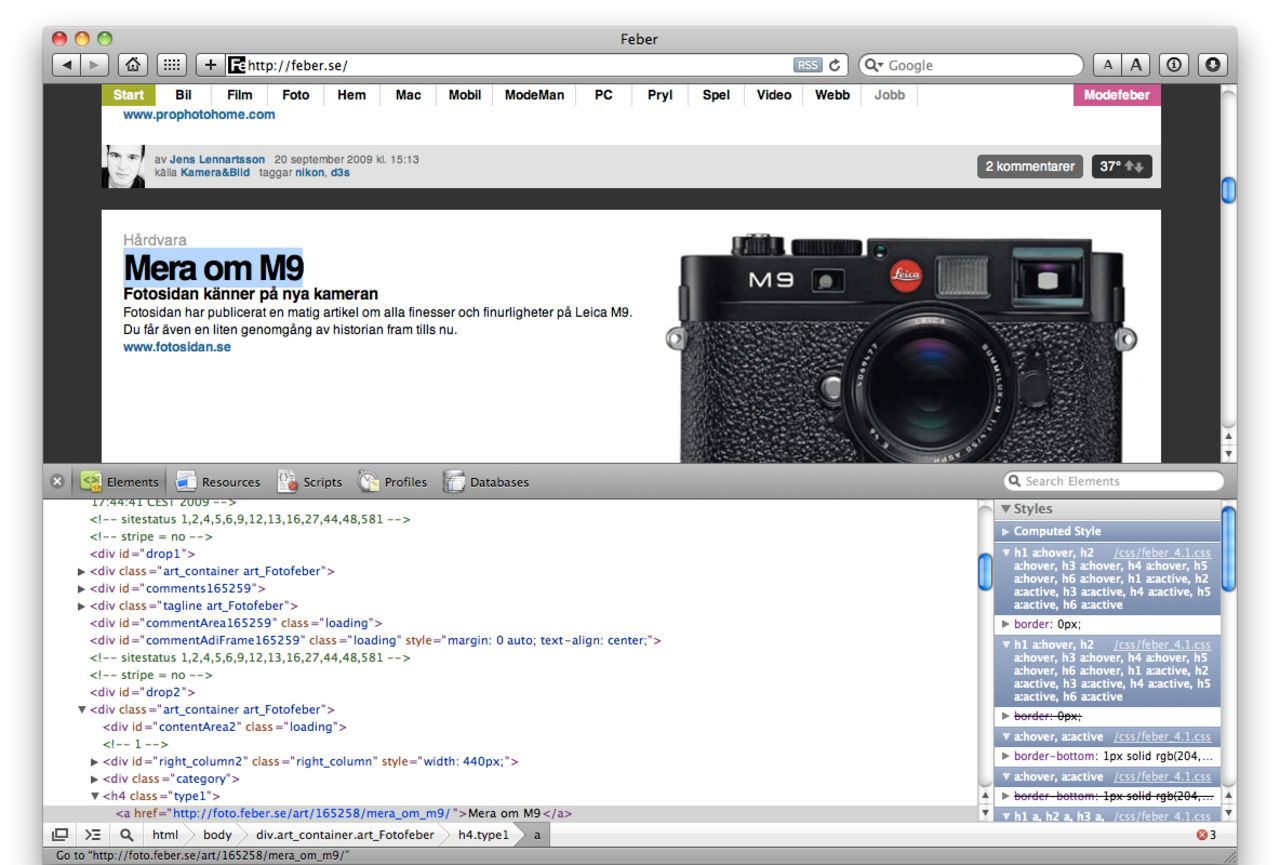
Task: Reload the page with the refresh icon
Action: coord(835,65)
